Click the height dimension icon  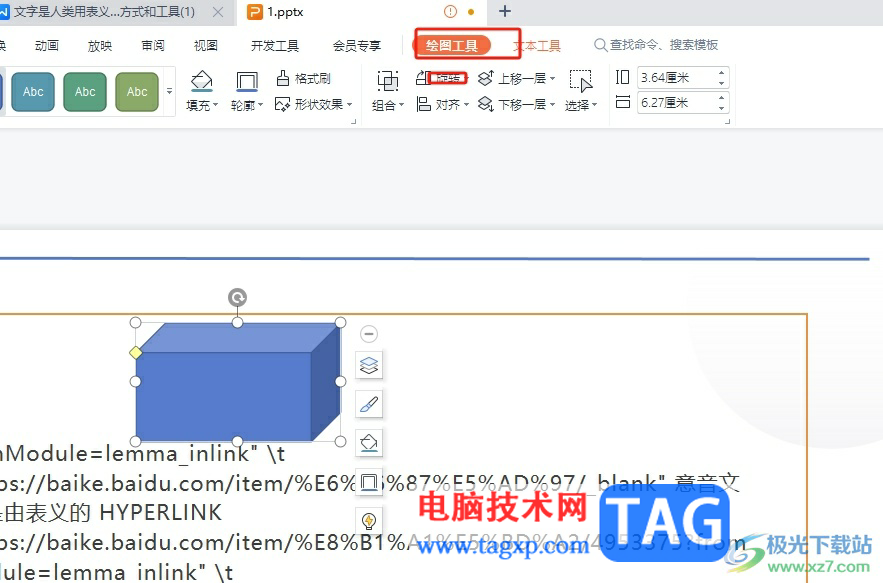(x=622, y=77)
